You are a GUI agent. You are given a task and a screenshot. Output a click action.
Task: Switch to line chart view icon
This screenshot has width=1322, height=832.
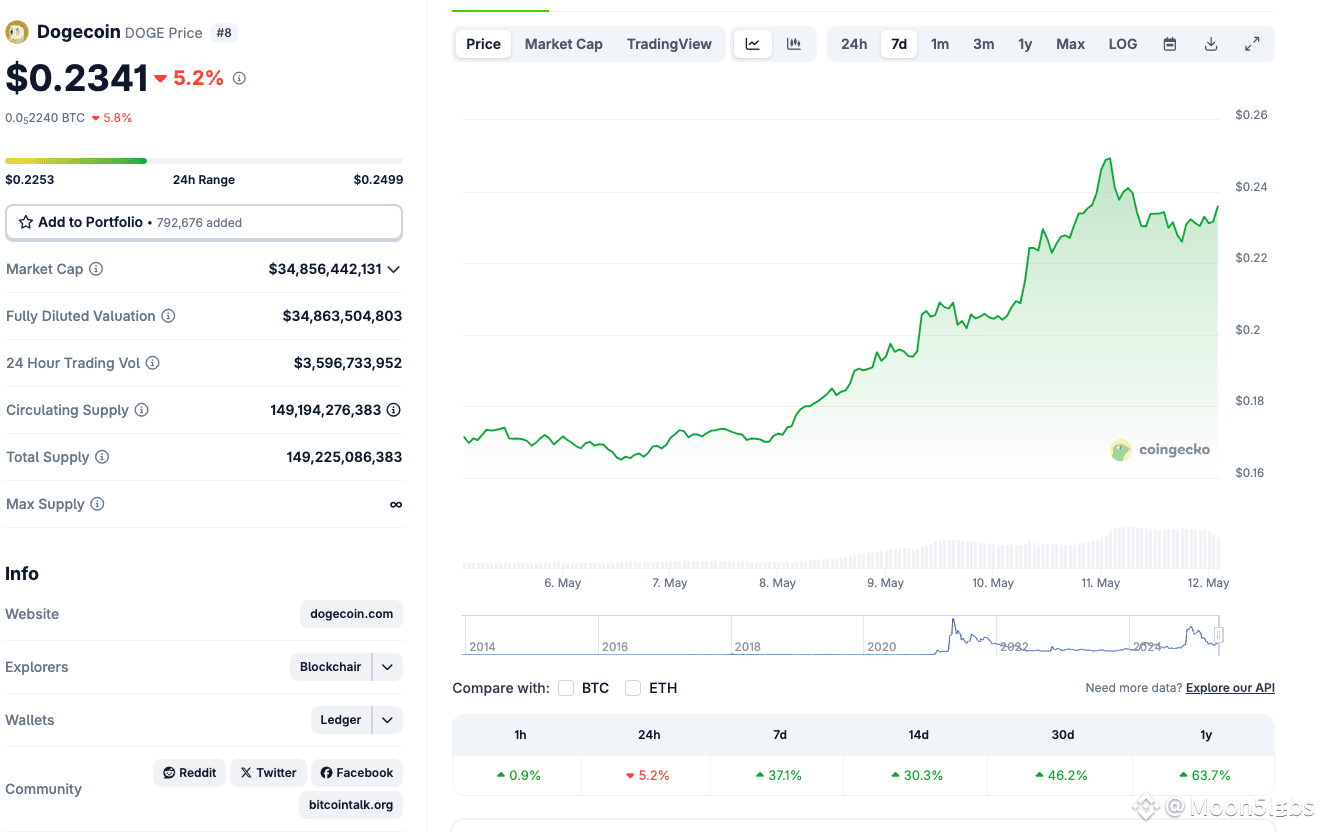click(x=753, y=44)
